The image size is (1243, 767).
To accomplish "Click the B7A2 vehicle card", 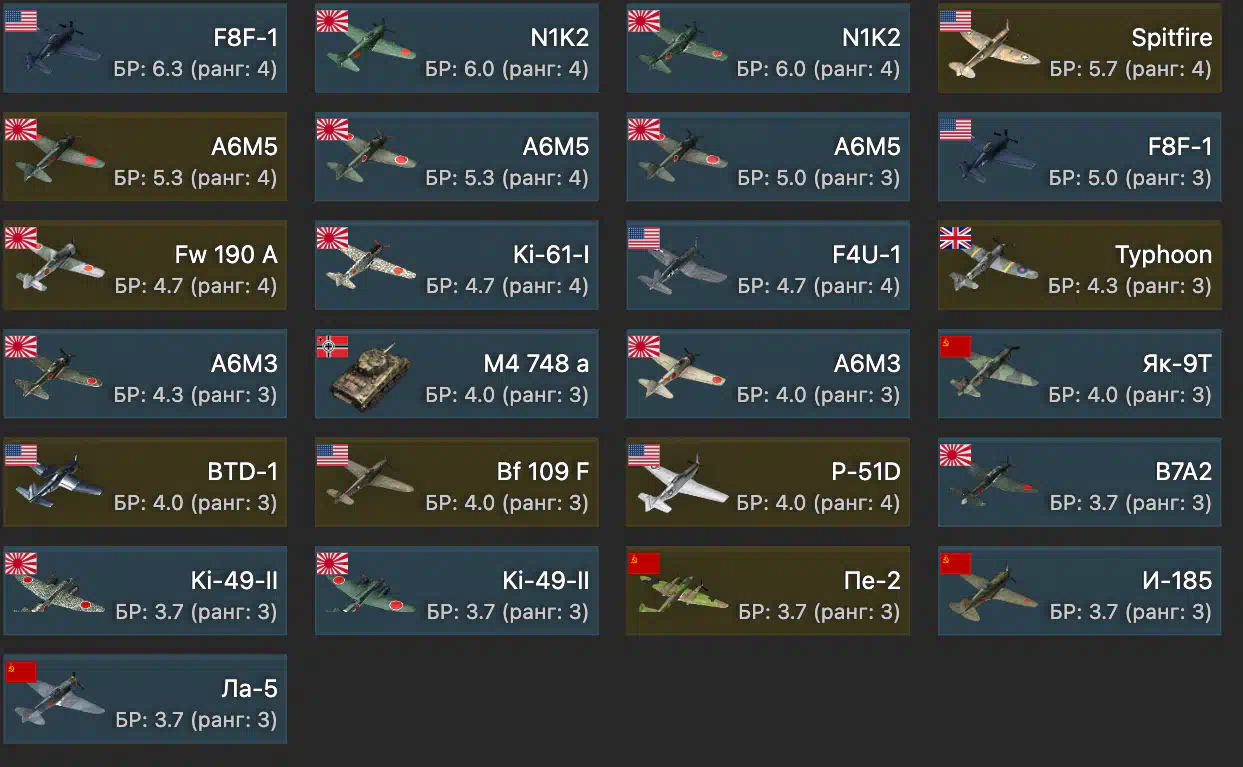I will 1080,482.
